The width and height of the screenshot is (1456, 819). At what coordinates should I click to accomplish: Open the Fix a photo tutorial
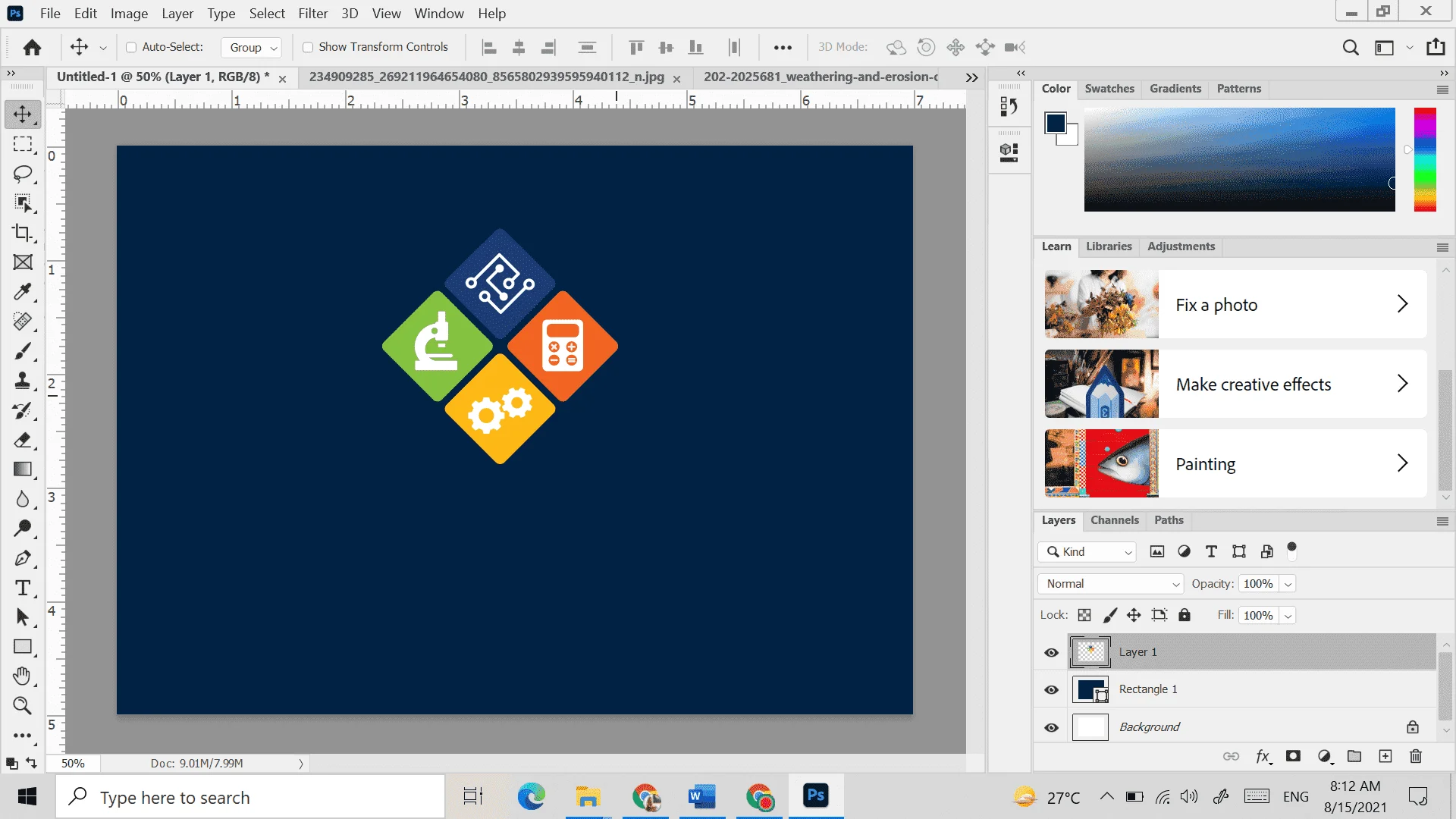(x=1235, y=304)
